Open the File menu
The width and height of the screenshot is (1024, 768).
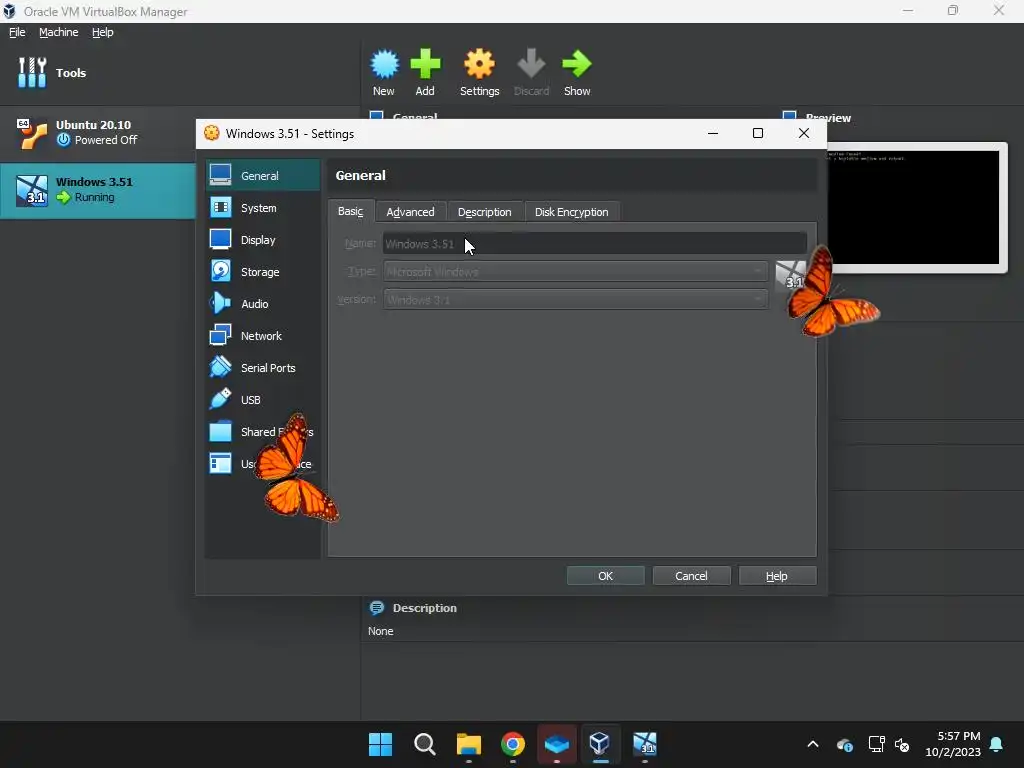coord(17,32)
